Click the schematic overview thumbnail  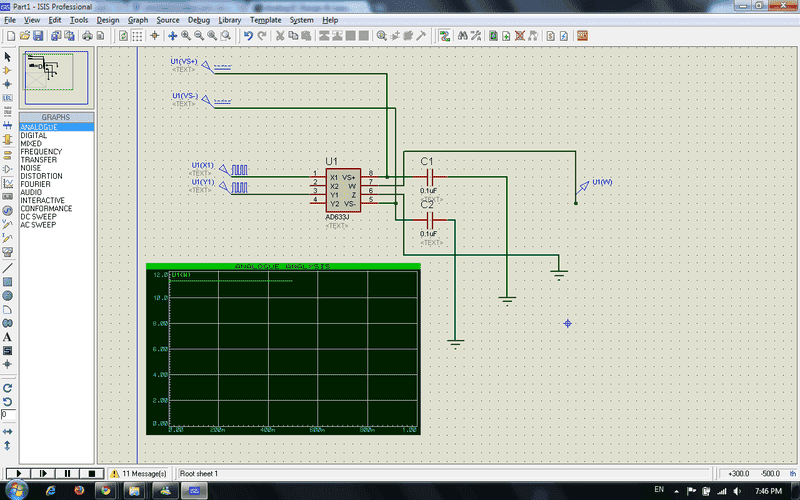point(56,76)
